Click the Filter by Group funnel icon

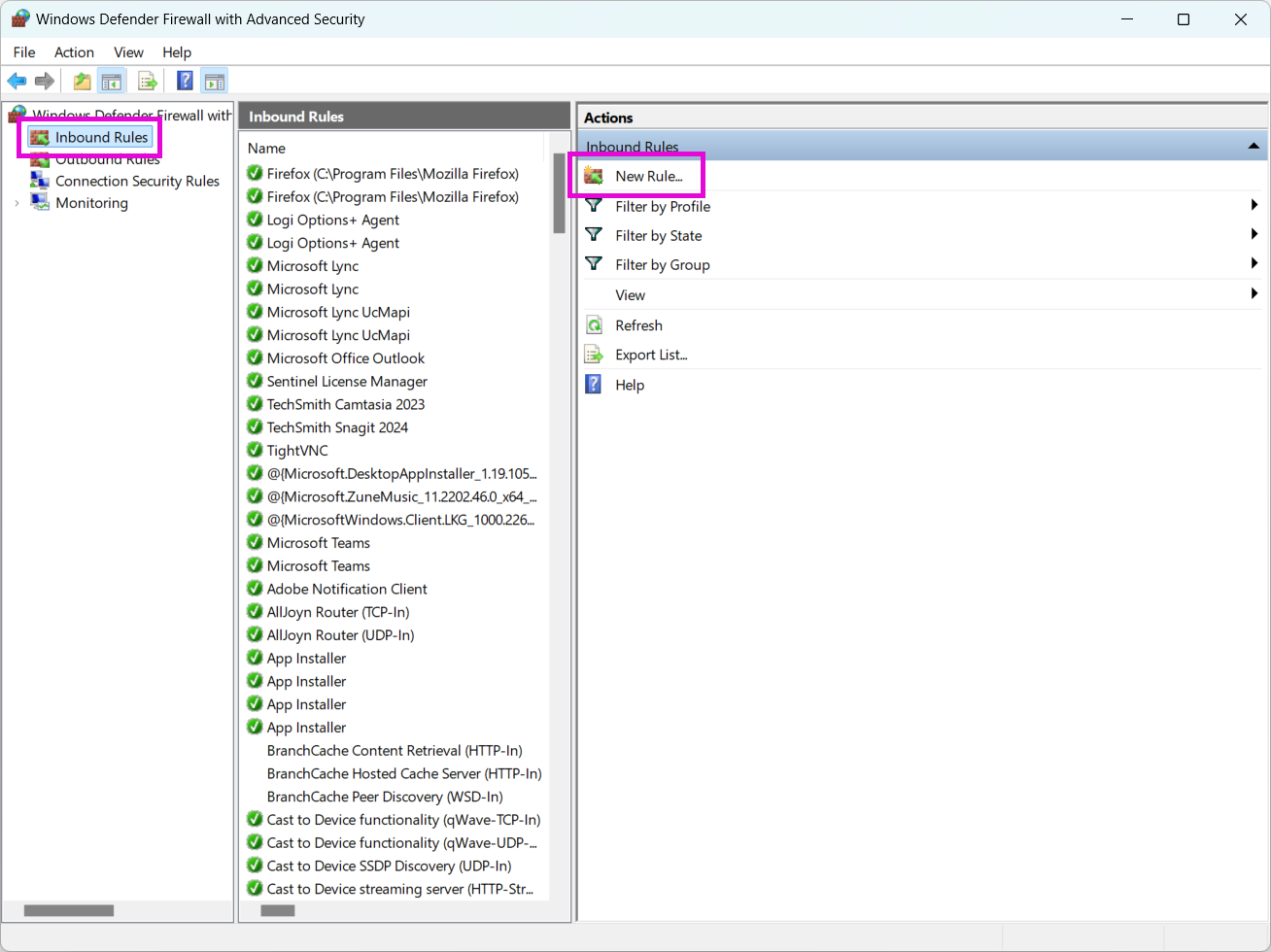(594, 264)
